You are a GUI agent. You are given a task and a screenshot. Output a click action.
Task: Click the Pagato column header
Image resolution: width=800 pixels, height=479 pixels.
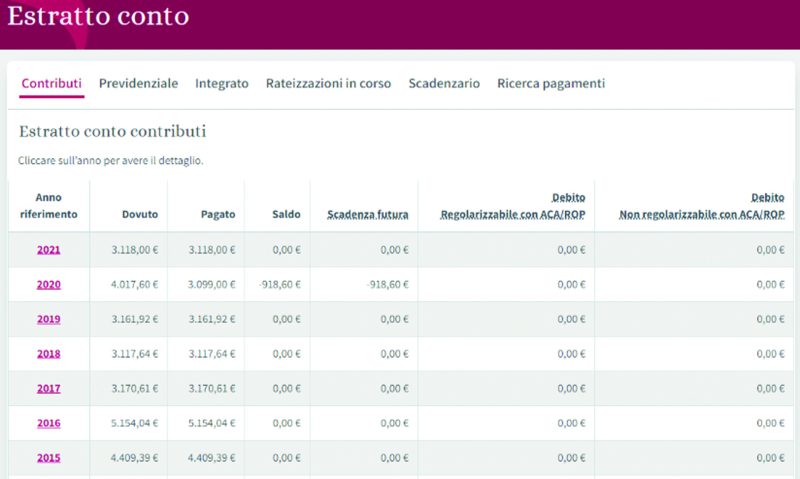[217, 215]
